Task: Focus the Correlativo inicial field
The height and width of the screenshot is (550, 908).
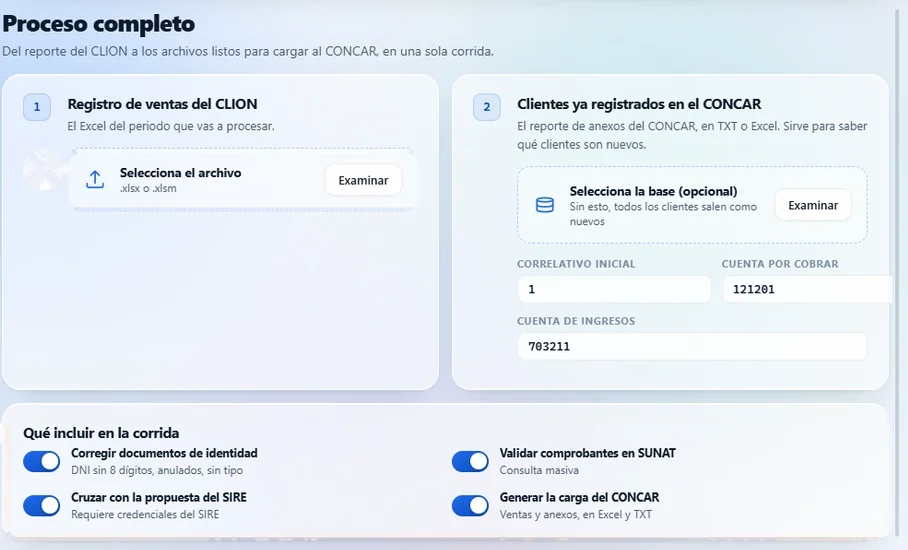Action: coord(614,289)
